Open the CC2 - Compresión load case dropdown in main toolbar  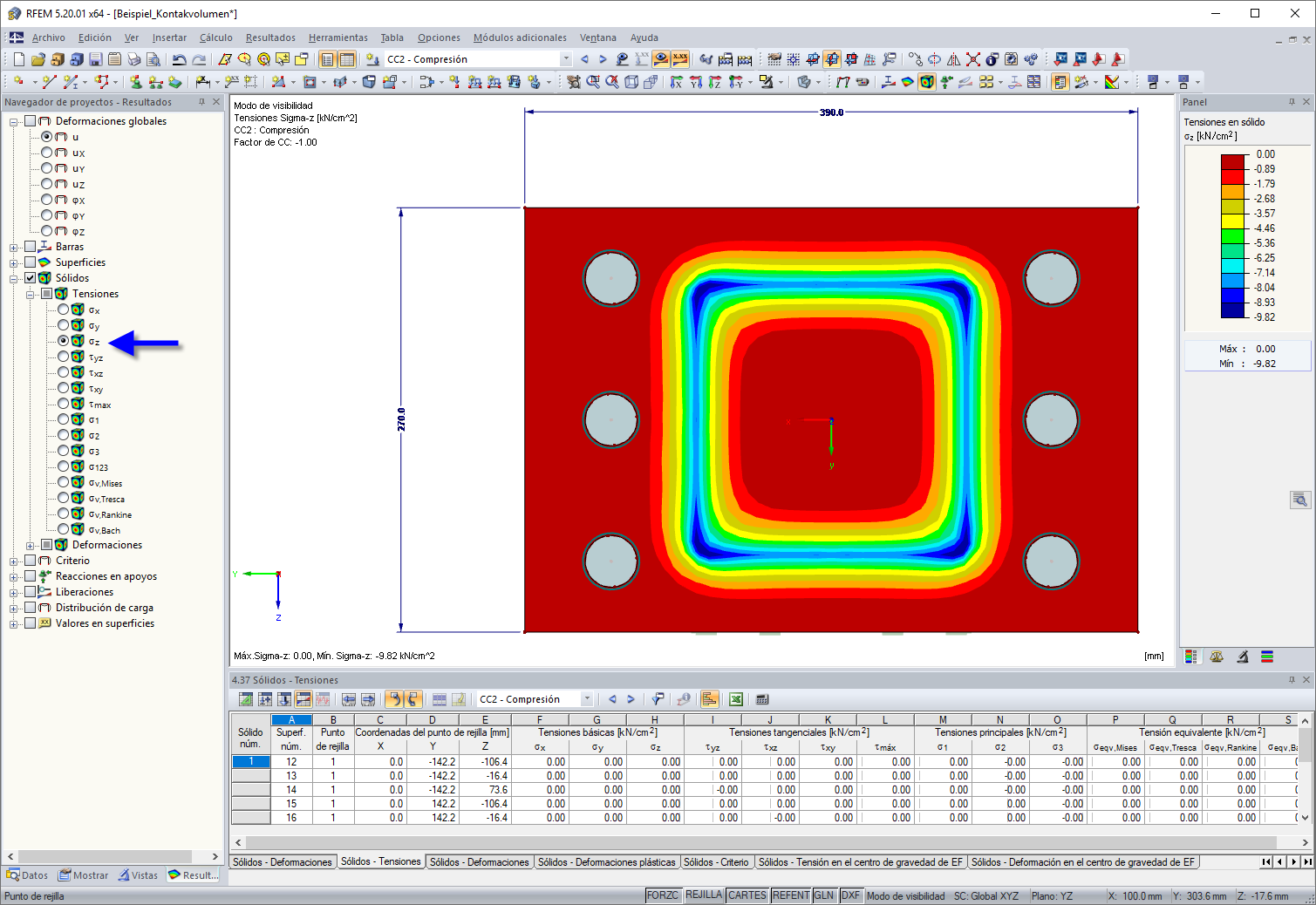pyautogui.click(x=566, y=59)
